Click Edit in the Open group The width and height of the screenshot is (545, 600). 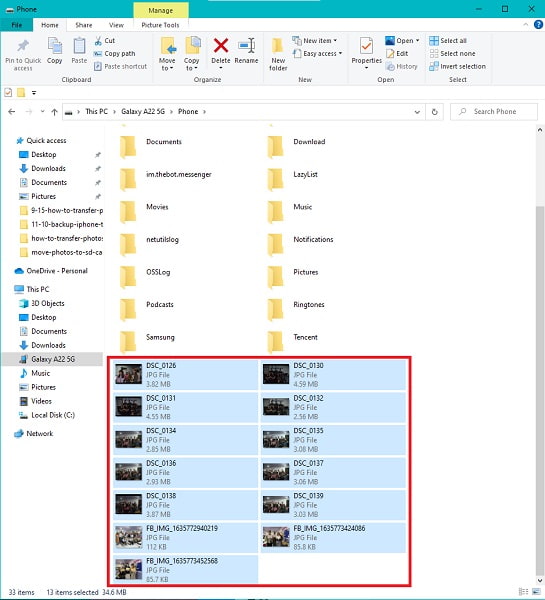397,54
